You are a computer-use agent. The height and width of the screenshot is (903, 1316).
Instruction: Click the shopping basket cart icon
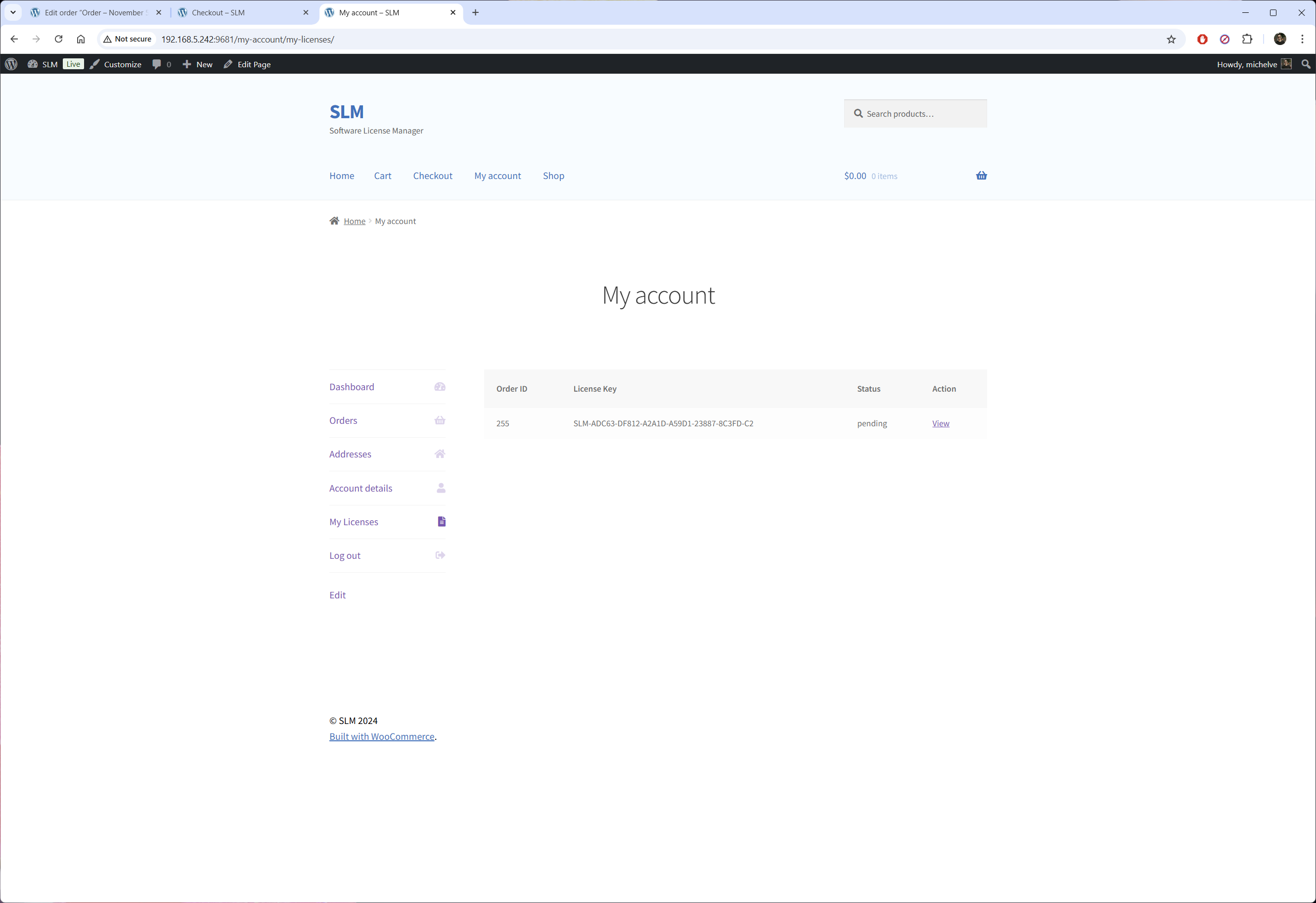click(x=981, y=176)
